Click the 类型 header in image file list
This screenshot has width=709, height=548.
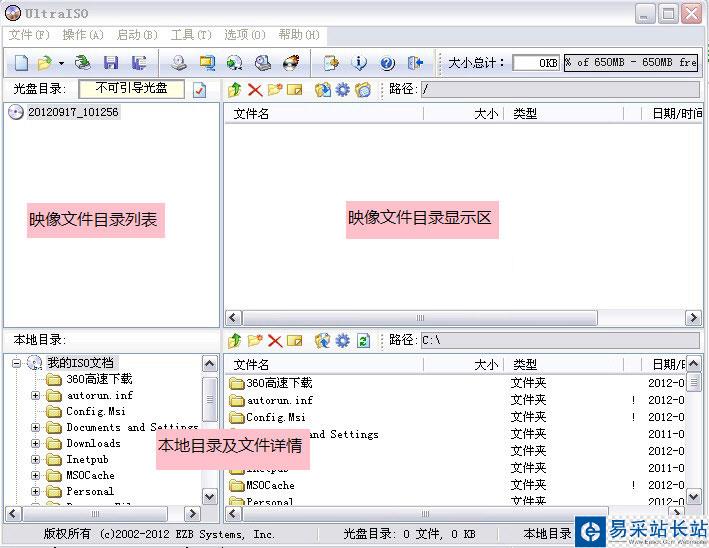click(563, 114)
